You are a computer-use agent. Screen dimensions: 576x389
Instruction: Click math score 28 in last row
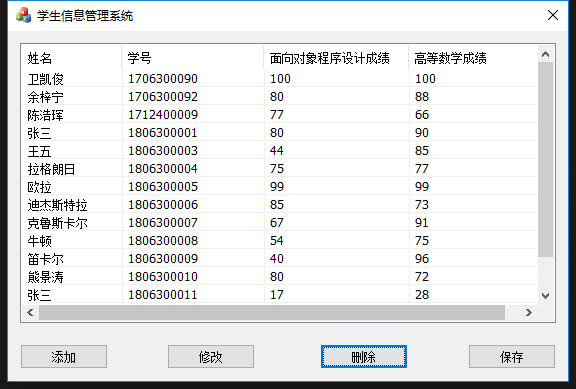(422, 295)
